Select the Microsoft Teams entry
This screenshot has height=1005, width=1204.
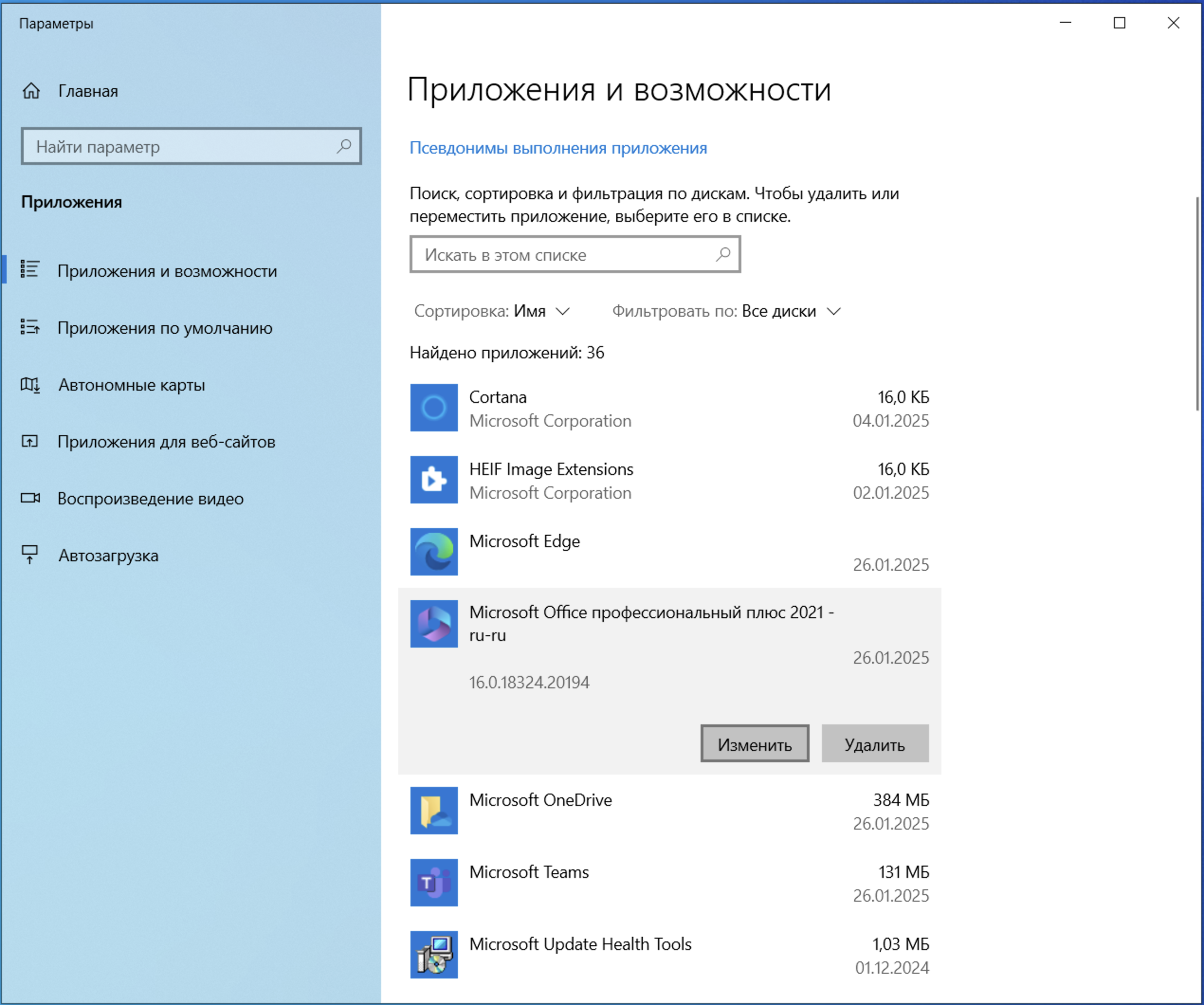tap(669, 882)
